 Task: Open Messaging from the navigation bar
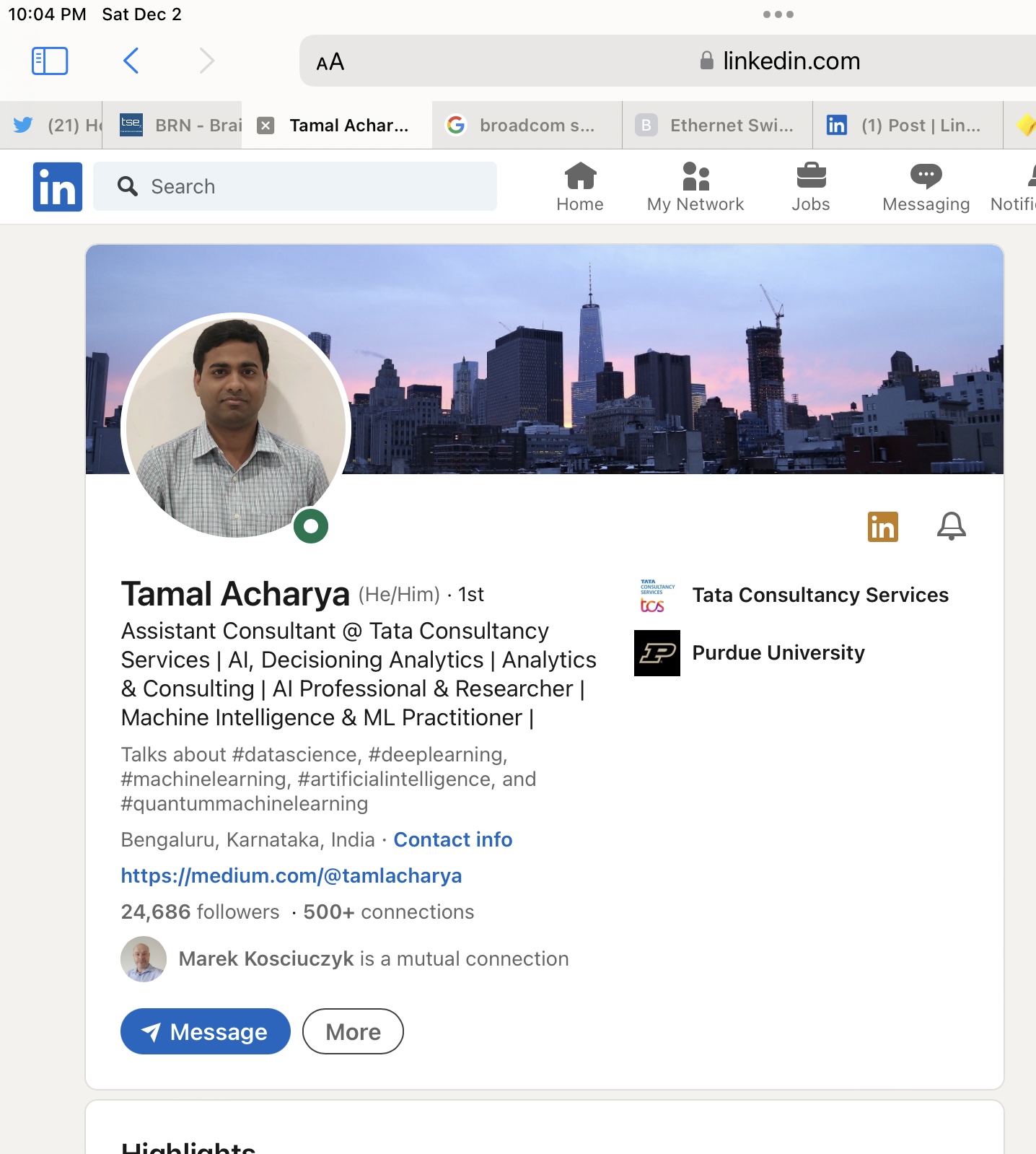(x=926, y=187)
